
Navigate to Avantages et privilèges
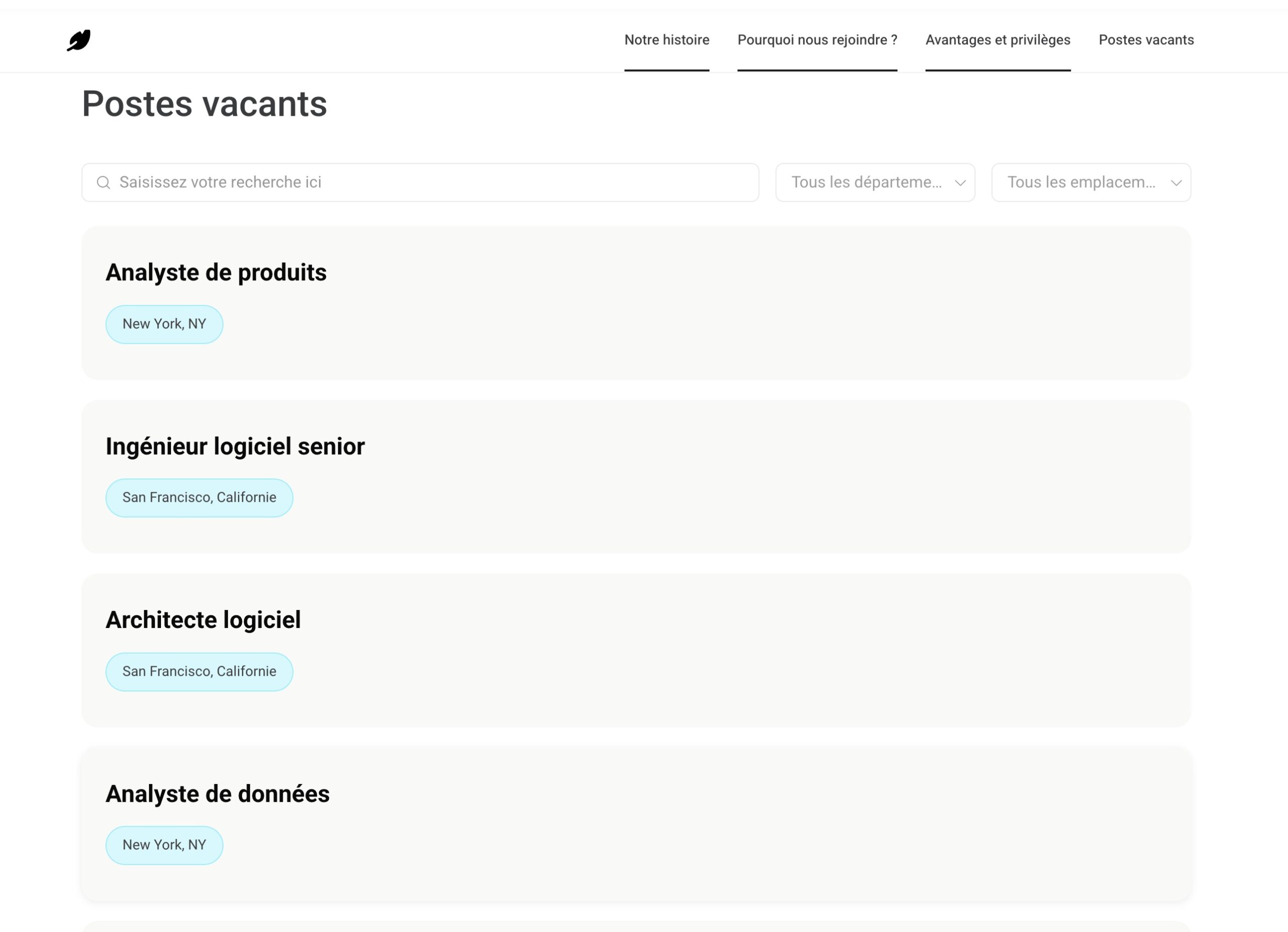click(x=998, y=40)
